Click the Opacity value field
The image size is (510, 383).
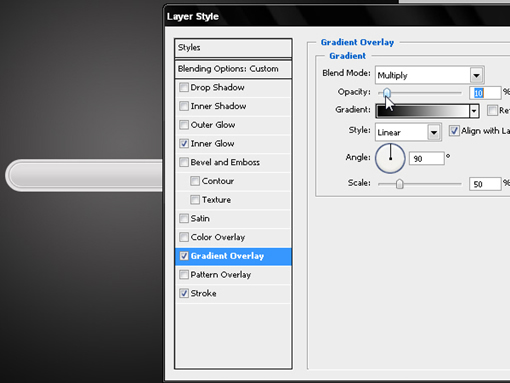tap(485, 93)
